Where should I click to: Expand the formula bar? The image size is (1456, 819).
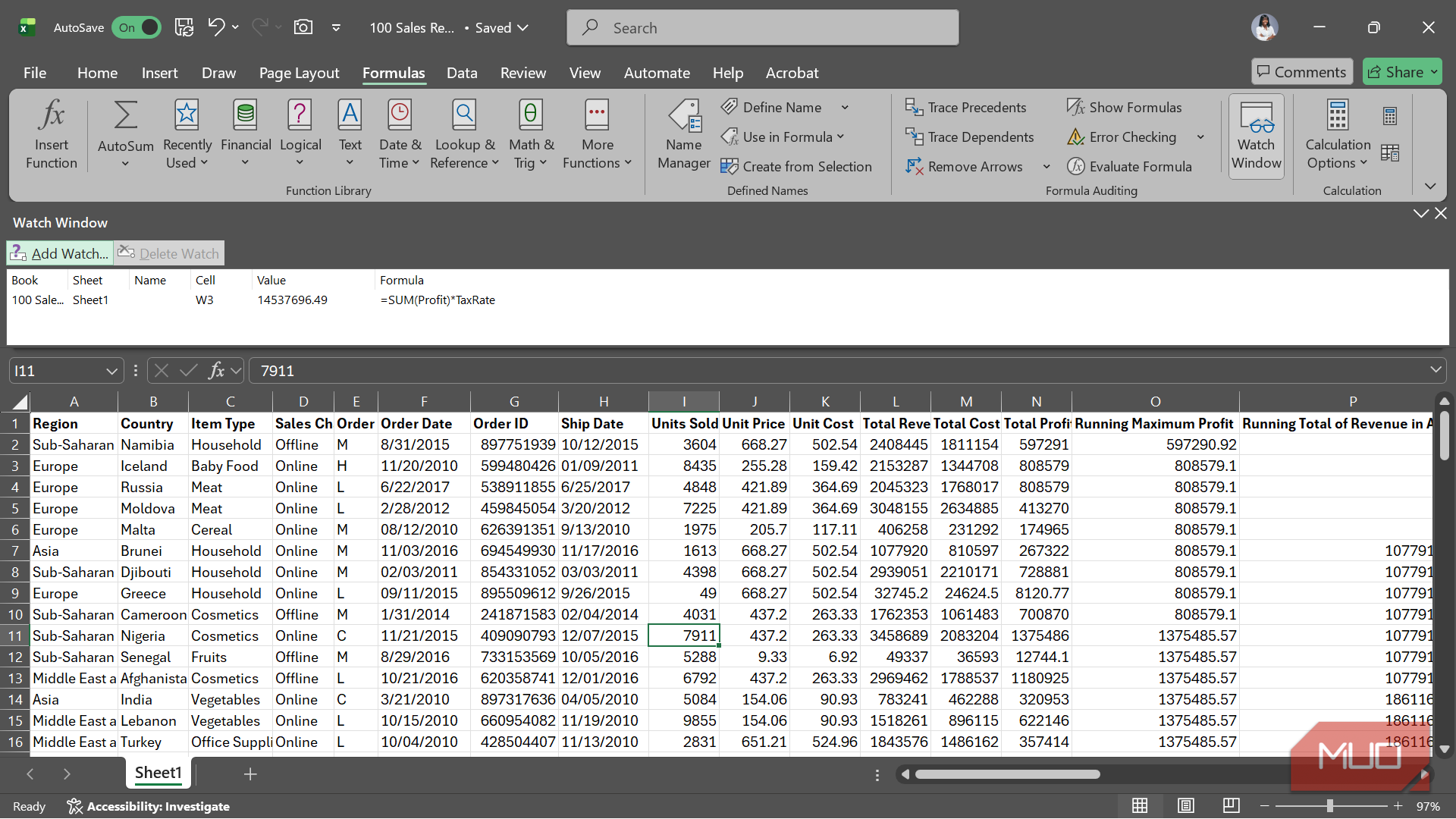[x=1436, y=370]
